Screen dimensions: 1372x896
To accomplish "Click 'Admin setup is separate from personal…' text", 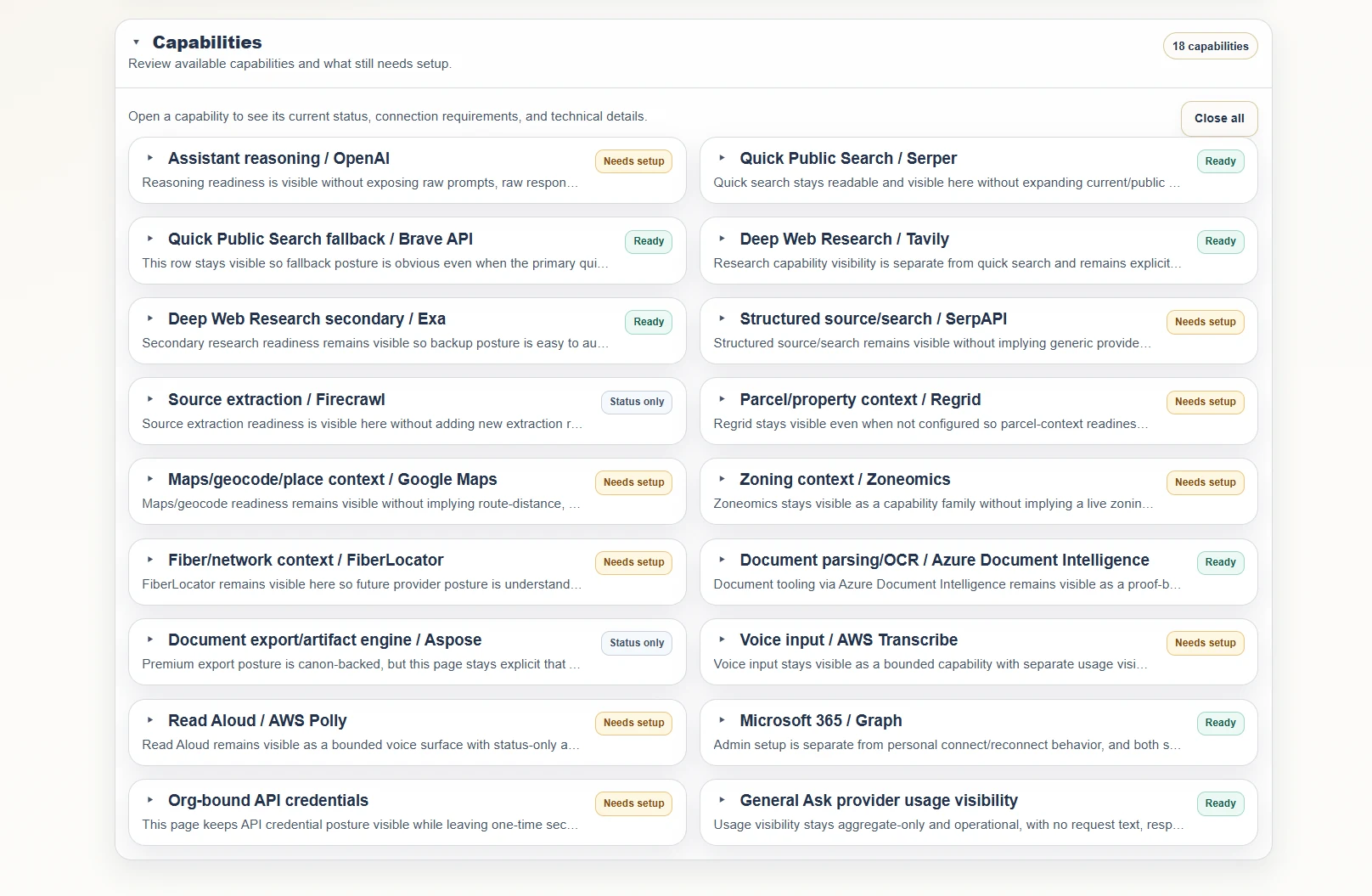I will pos(947,745).
